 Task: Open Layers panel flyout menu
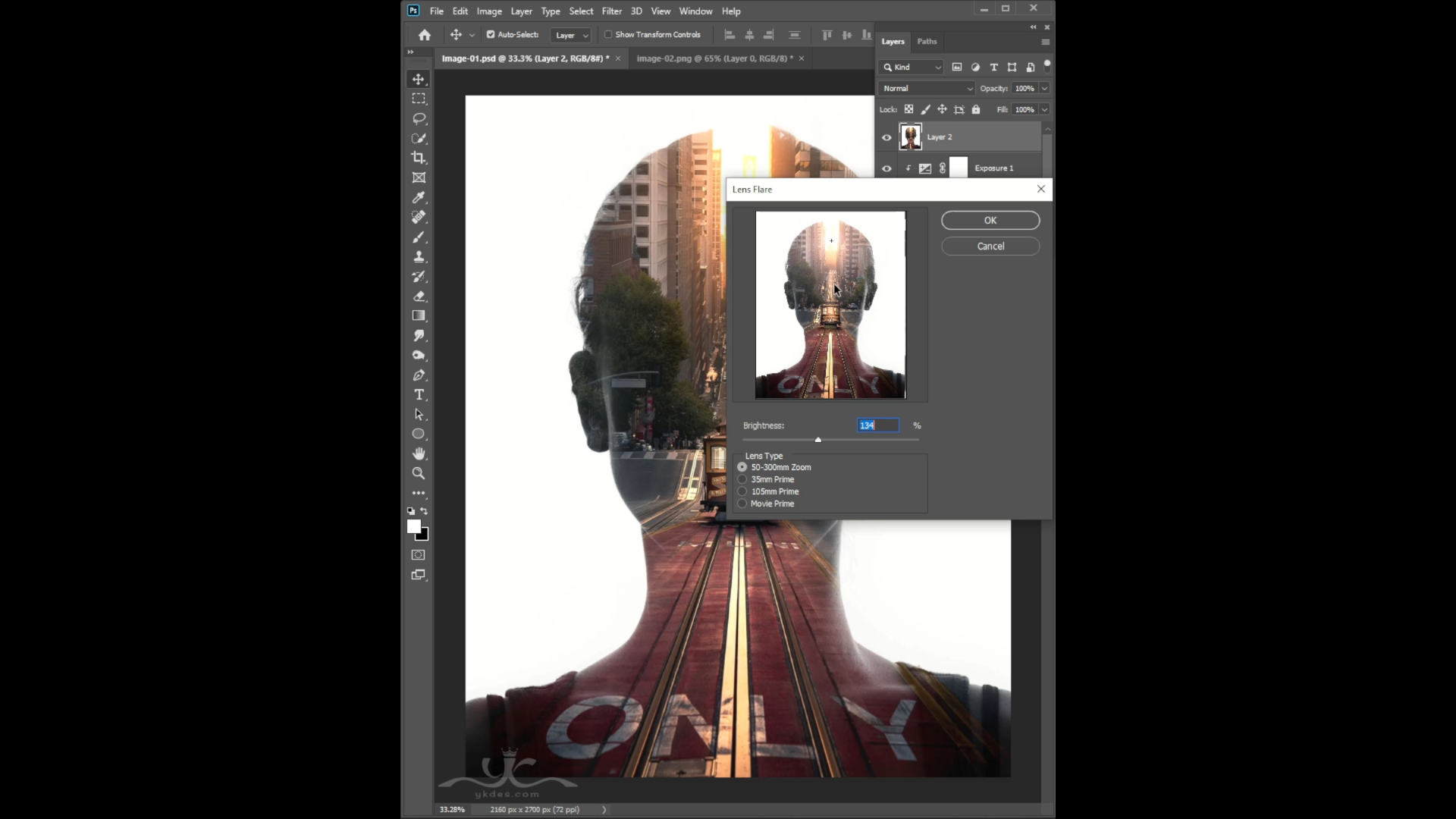click(x=1046, y=42)
